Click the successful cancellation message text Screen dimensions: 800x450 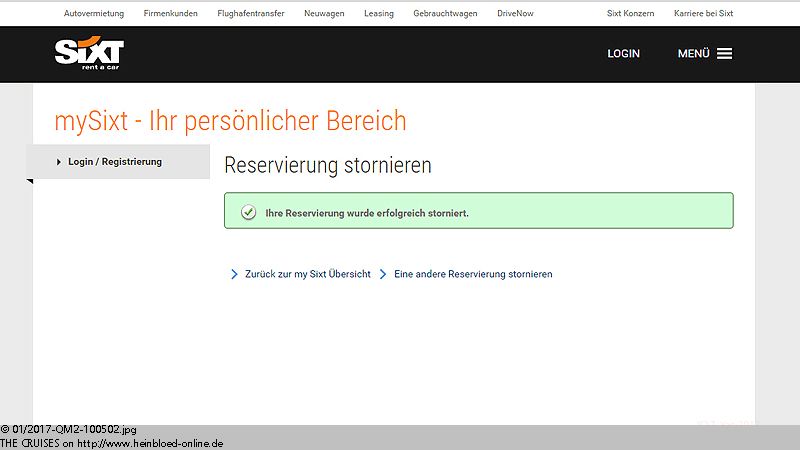(367, 213)
